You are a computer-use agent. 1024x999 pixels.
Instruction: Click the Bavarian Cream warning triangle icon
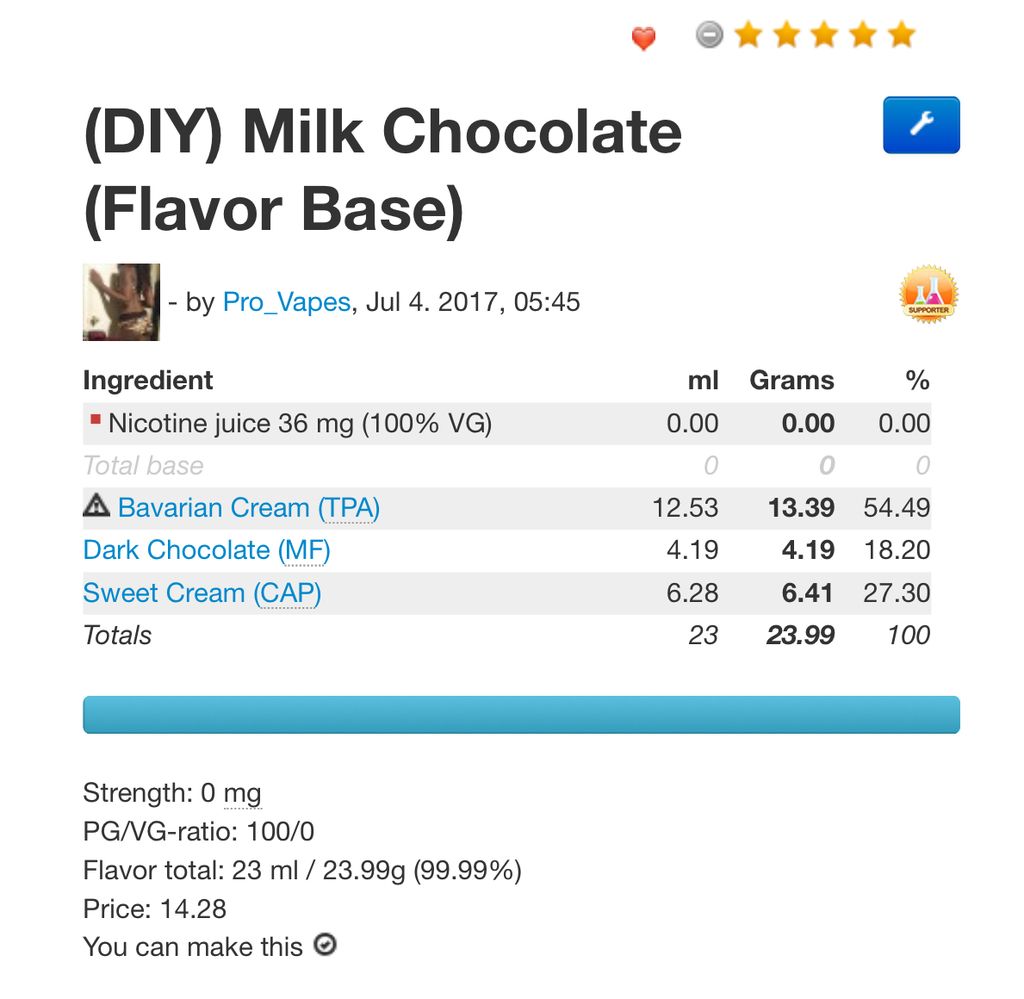[97, 505]
